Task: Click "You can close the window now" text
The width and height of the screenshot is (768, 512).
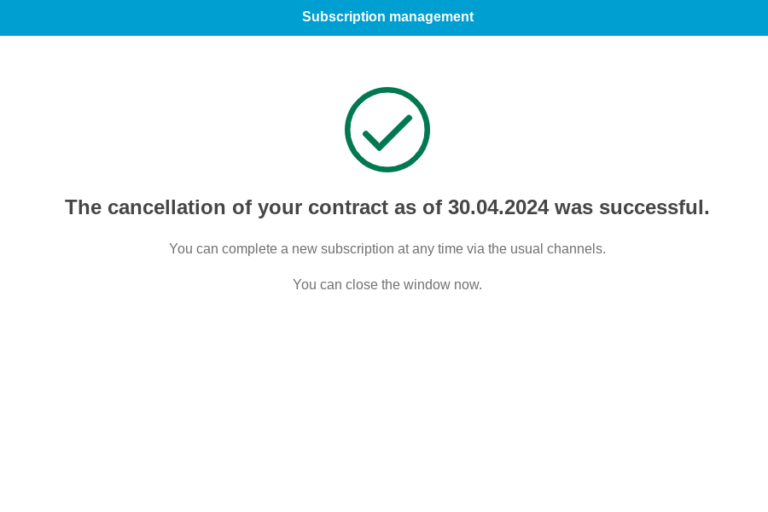Action: (387, 285)
